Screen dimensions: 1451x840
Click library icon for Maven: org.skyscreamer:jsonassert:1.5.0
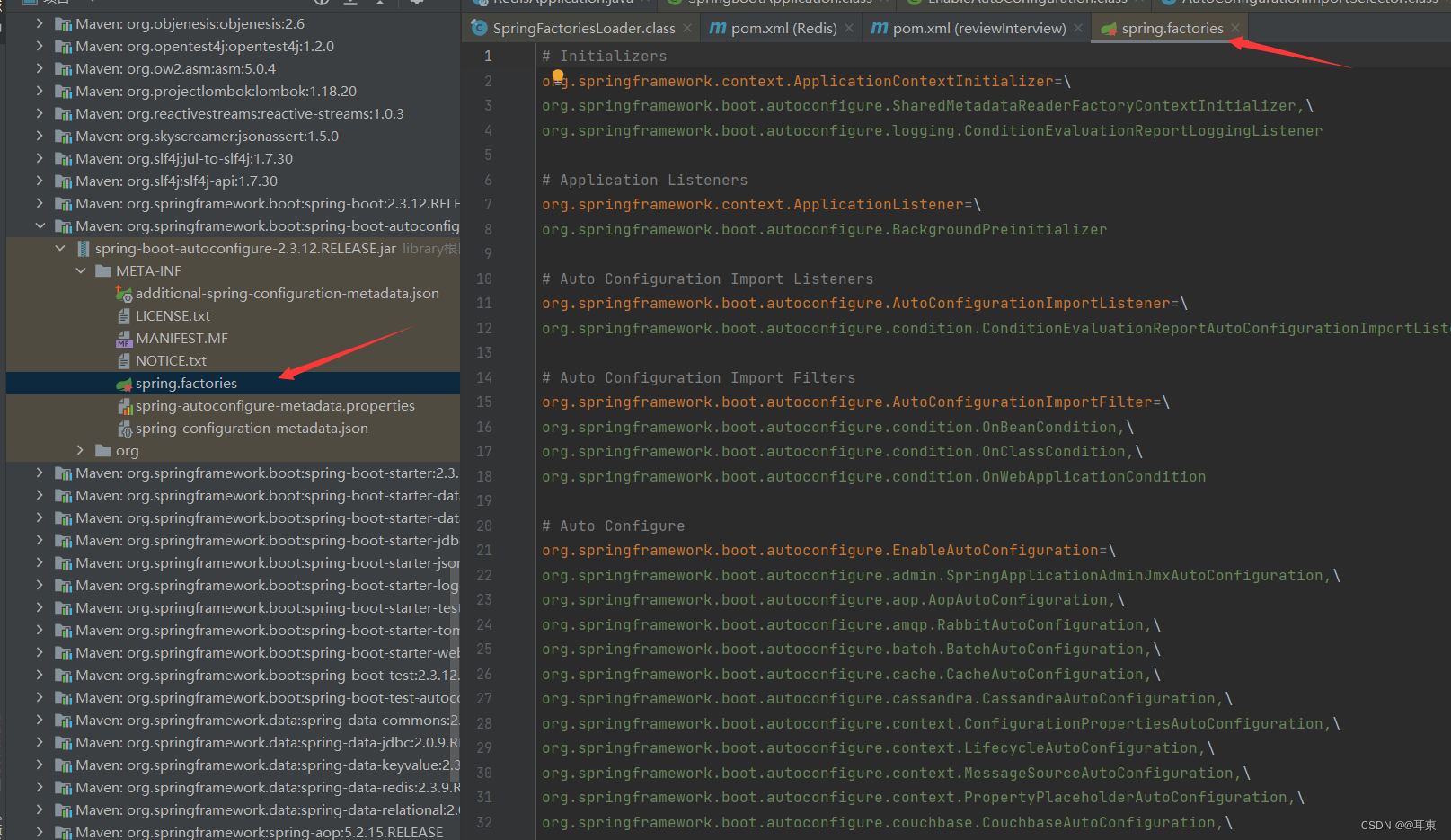point(64,137)
